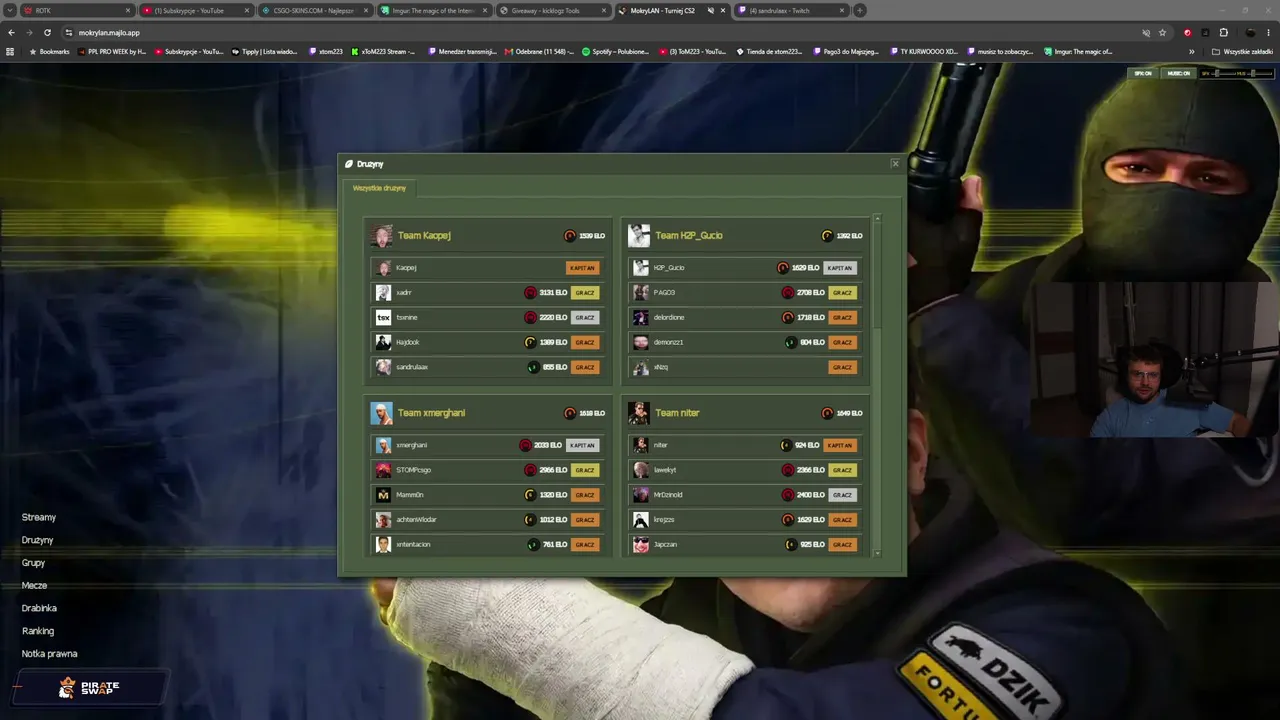Click the Team xmerghani name heading
This screenshot has height=720, width=1280.
point(431,413)
